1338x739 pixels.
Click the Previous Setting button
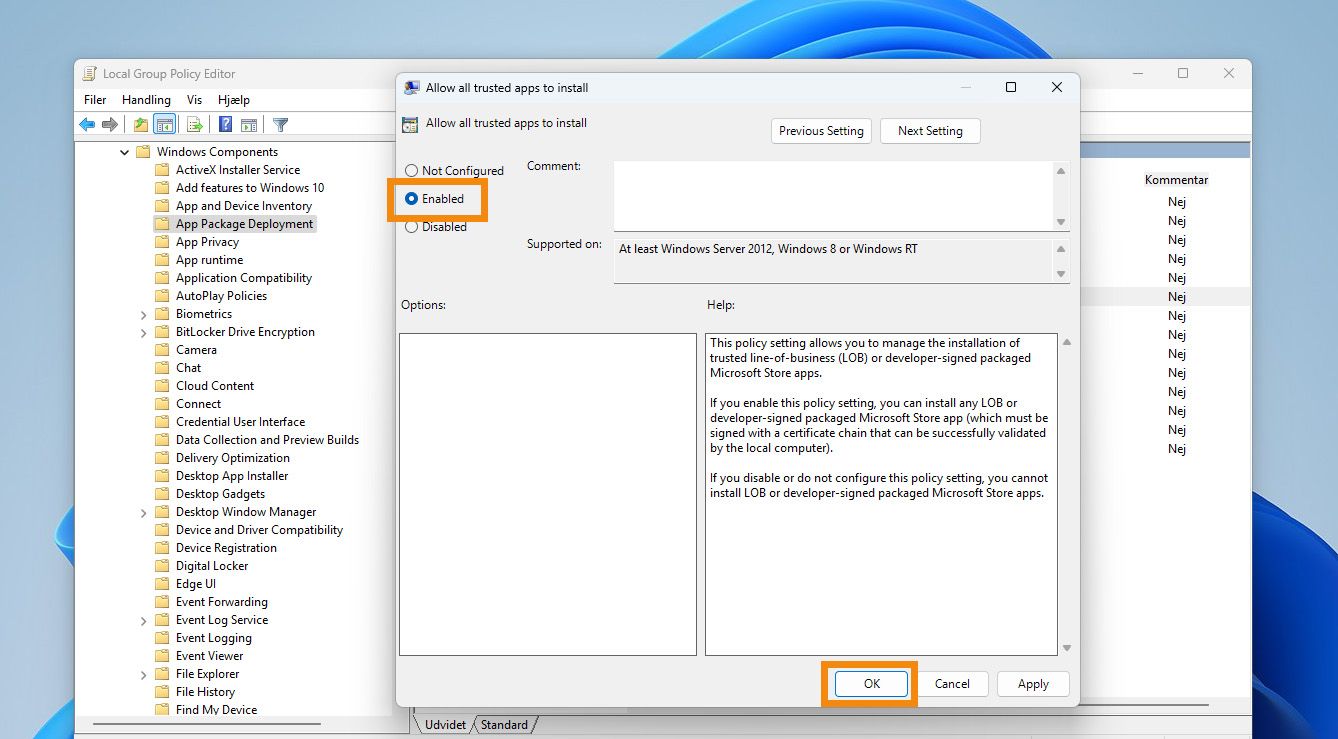pos(821,131)
